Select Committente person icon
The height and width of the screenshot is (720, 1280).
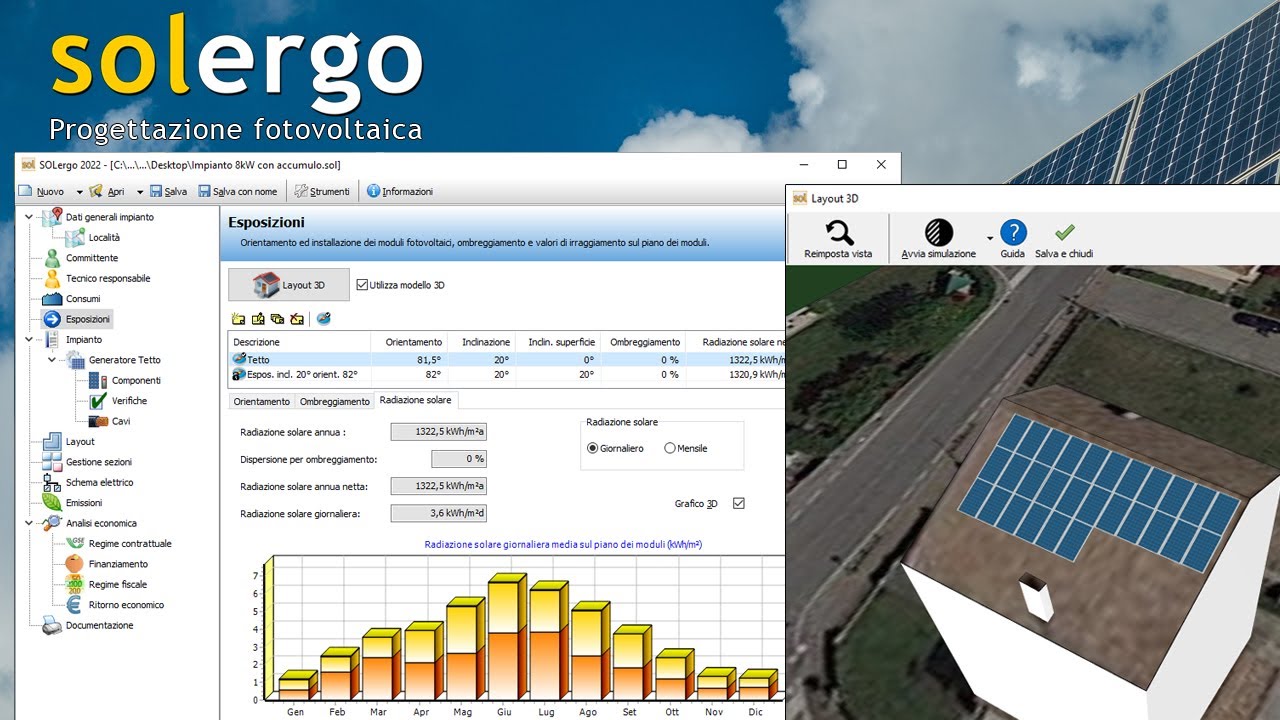[52, 258]
